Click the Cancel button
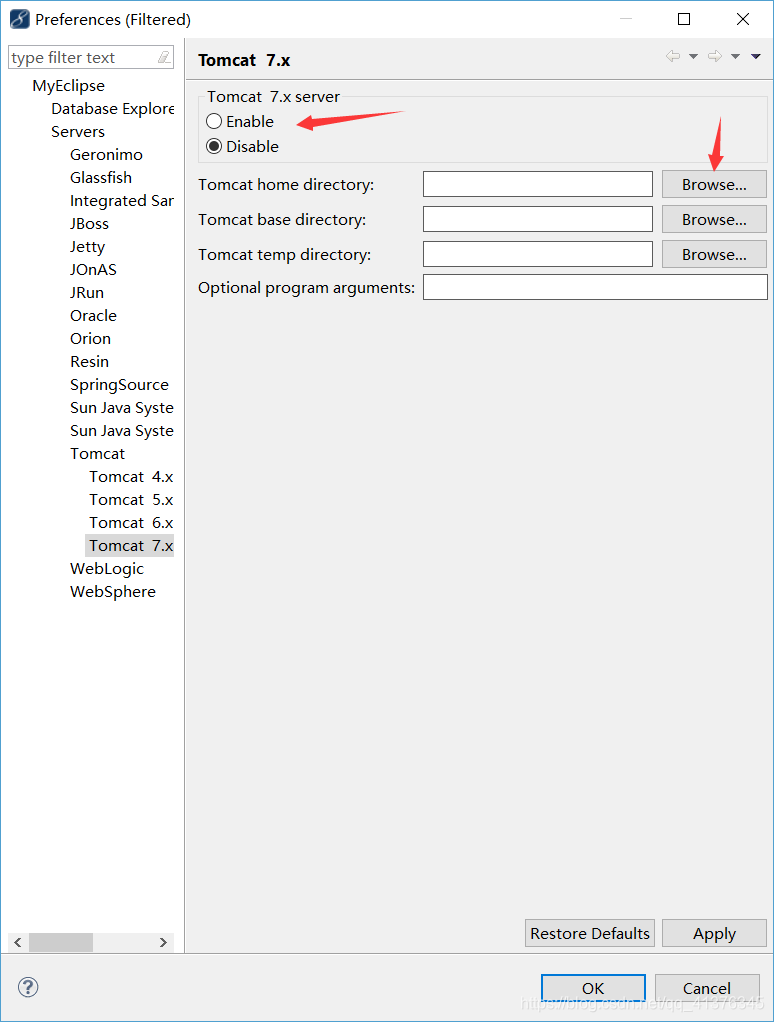This screenshot has height=1022, width=774. click(x=707, y=988)
